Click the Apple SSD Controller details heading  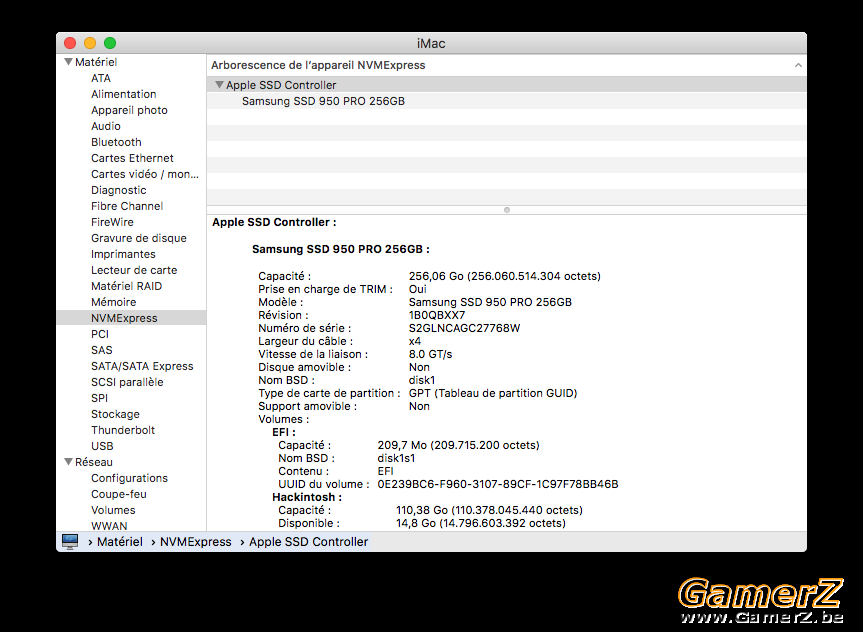click(274, 222)
